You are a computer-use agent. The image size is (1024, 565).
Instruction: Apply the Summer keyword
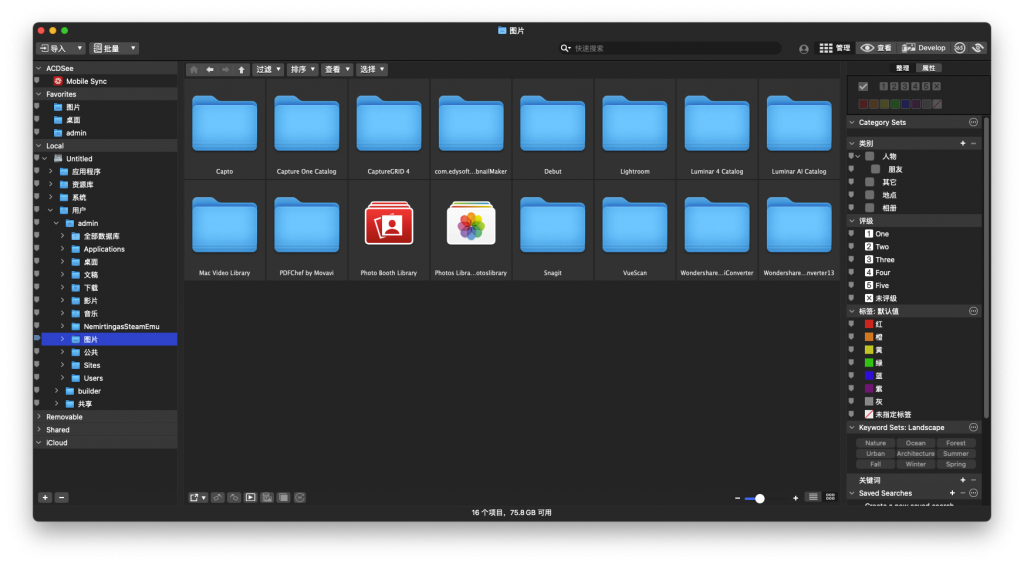pos(955,453)
